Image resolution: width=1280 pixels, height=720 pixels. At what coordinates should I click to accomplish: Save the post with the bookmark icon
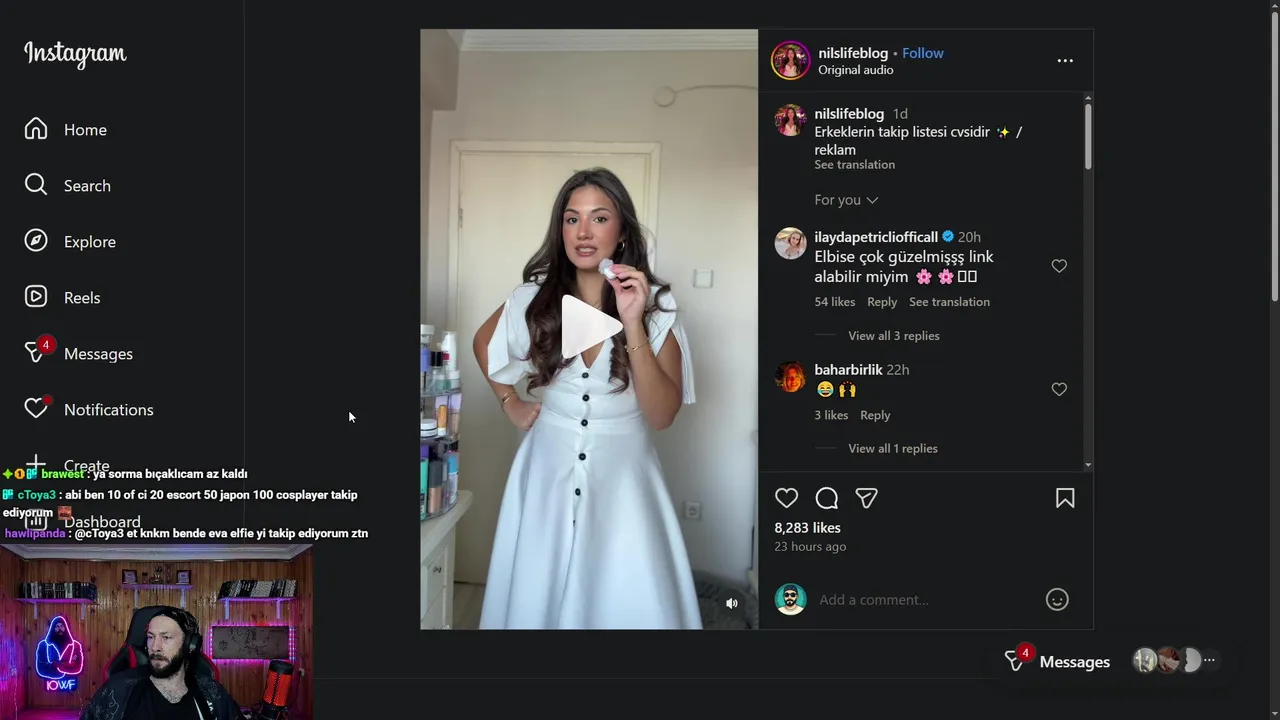tap(1065, 498)
